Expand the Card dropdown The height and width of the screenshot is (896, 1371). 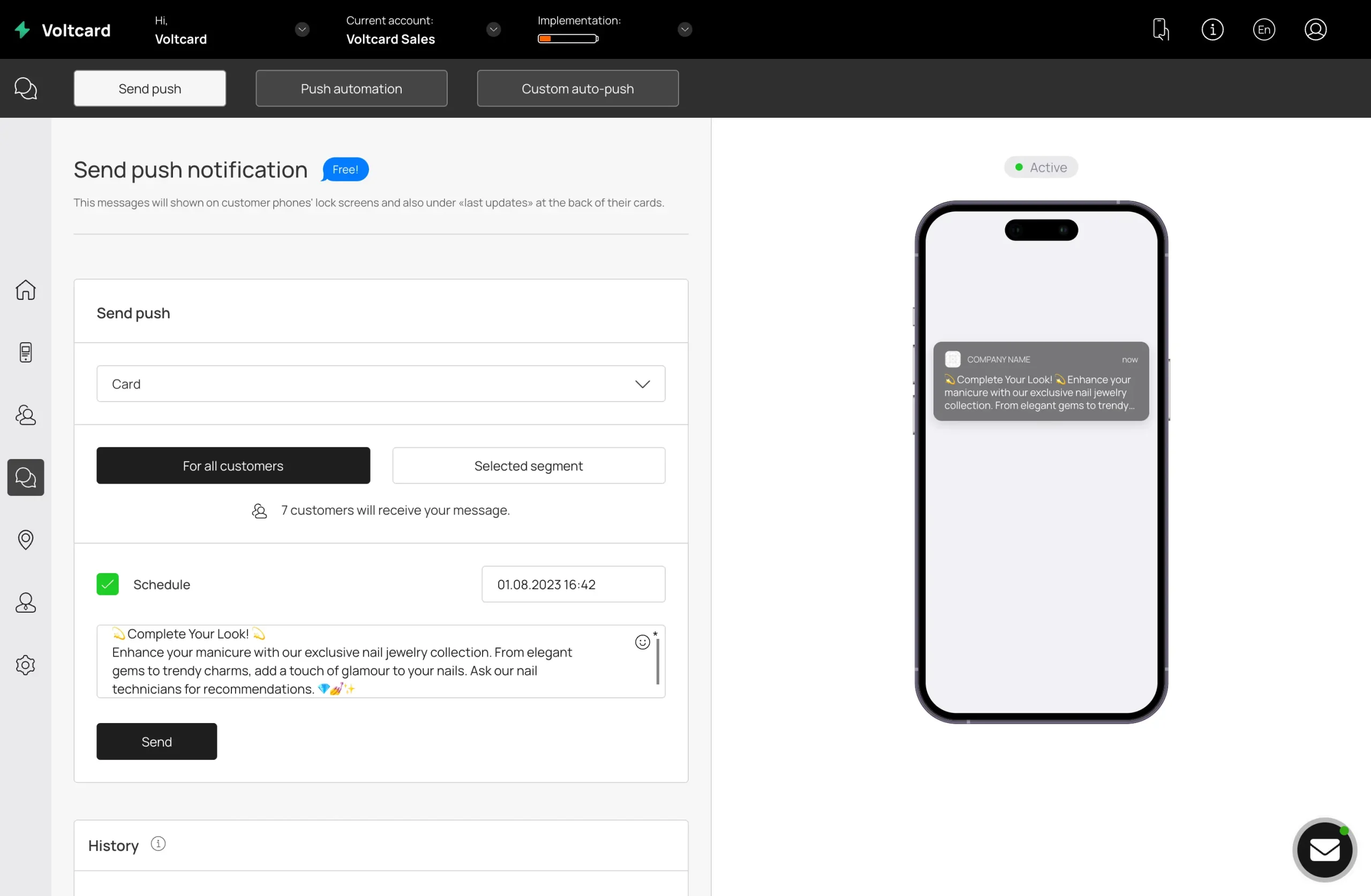point(381,384)
